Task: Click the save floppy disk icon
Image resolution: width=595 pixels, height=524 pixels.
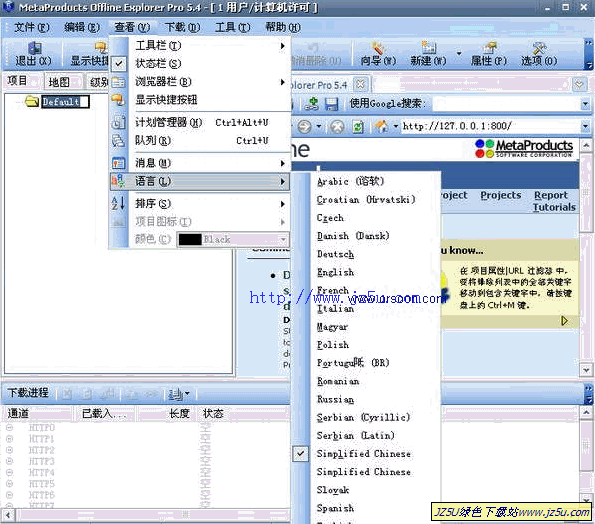Action: coord(332,104)
